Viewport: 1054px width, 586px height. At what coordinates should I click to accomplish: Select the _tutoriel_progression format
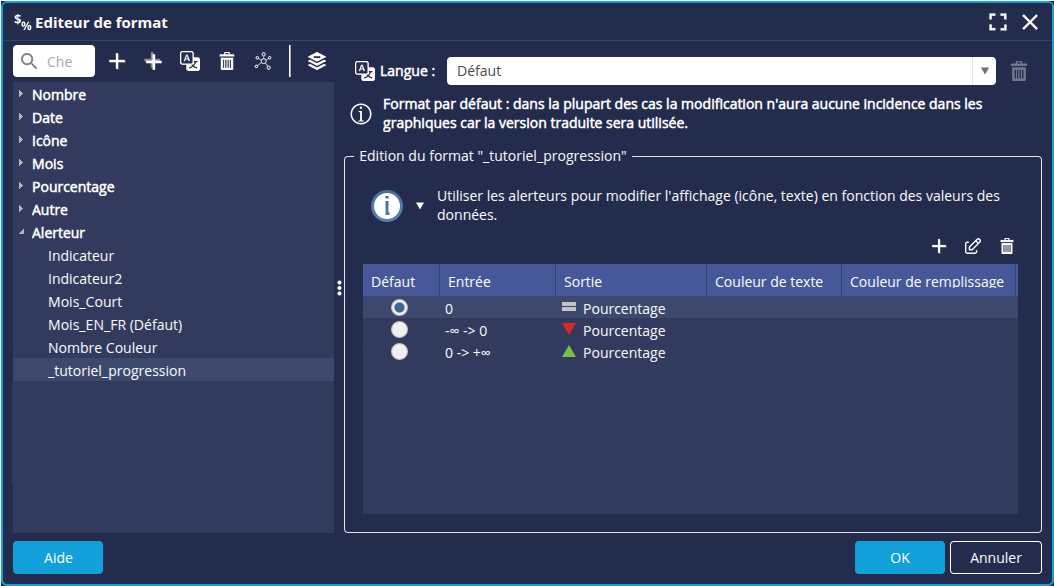tap(173, 371)
